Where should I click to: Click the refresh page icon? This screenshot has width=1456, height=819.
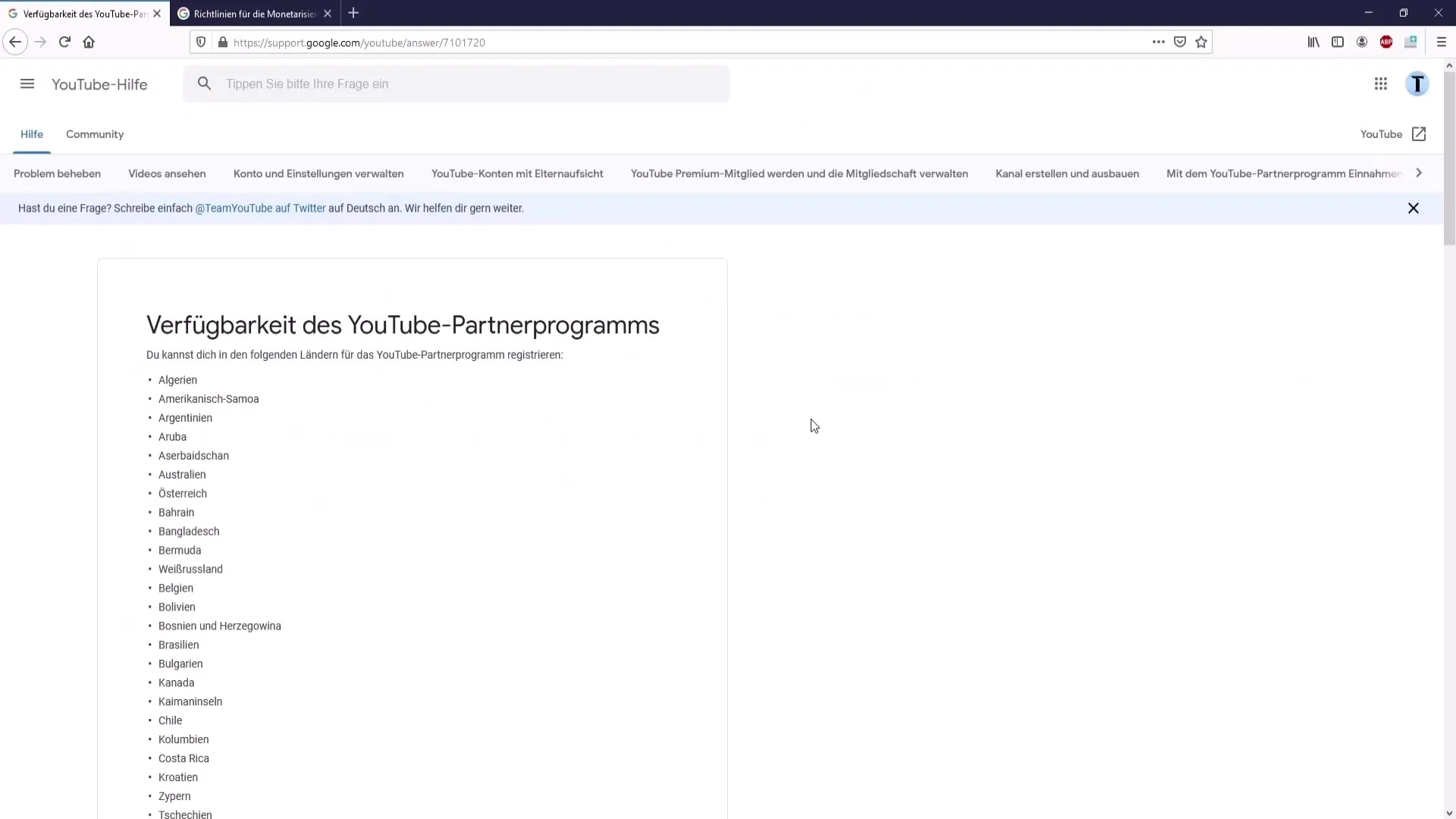coord(63,42)
